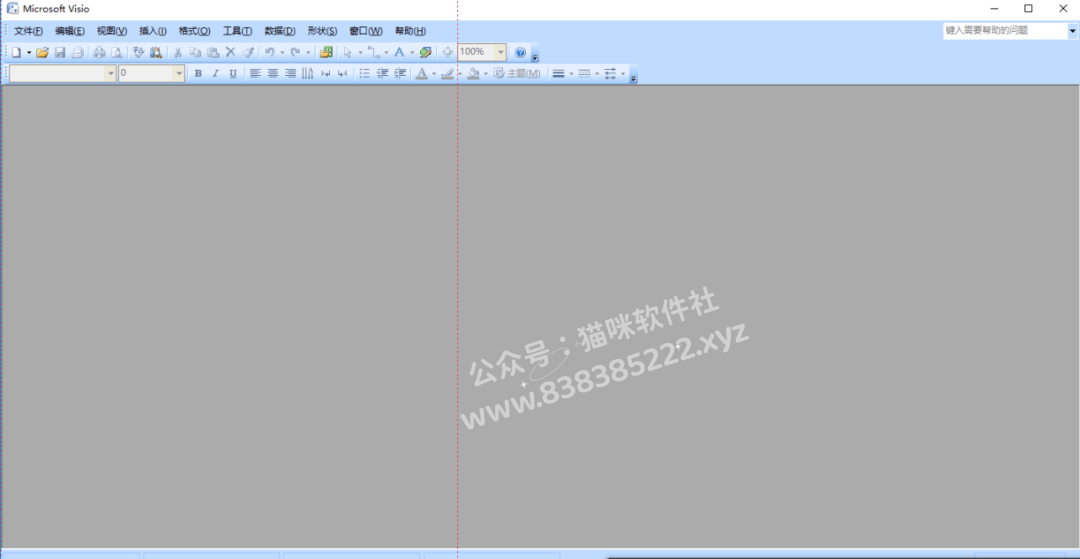Screen dimensions: 1080x559
Task: Open the 插入(I) menu
Action: point(153,31)
